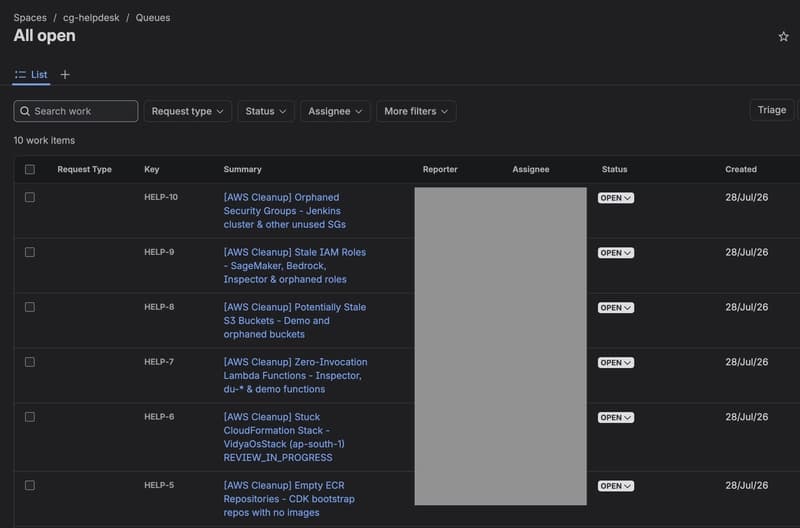This screenshot has height=528, width=800.
Task: Change OPEN status of HELP-7
Action: (616, 363)
